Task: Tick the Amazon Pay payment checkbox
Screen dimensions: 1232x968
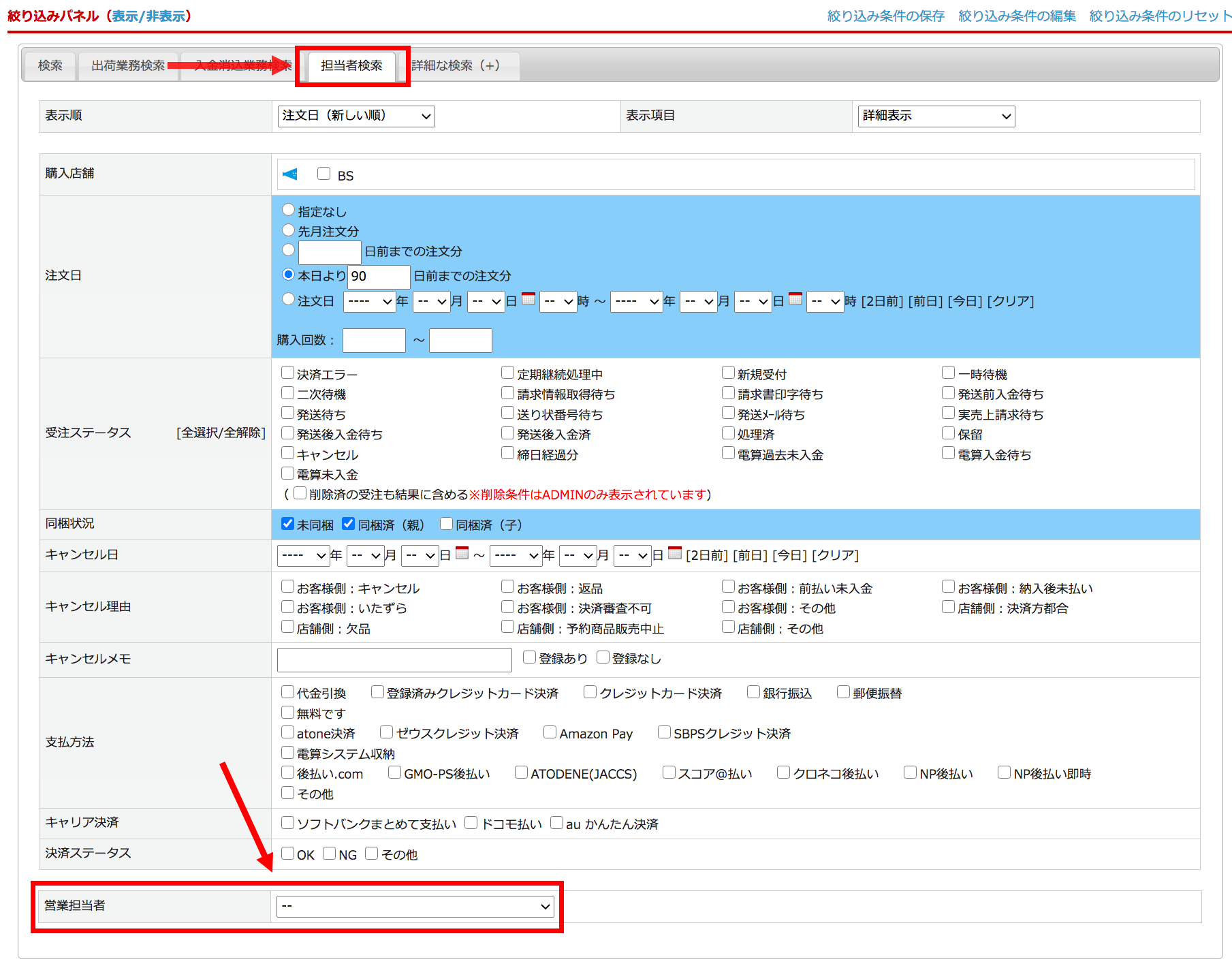Action: pyautogui.click(x=550, y=732)
